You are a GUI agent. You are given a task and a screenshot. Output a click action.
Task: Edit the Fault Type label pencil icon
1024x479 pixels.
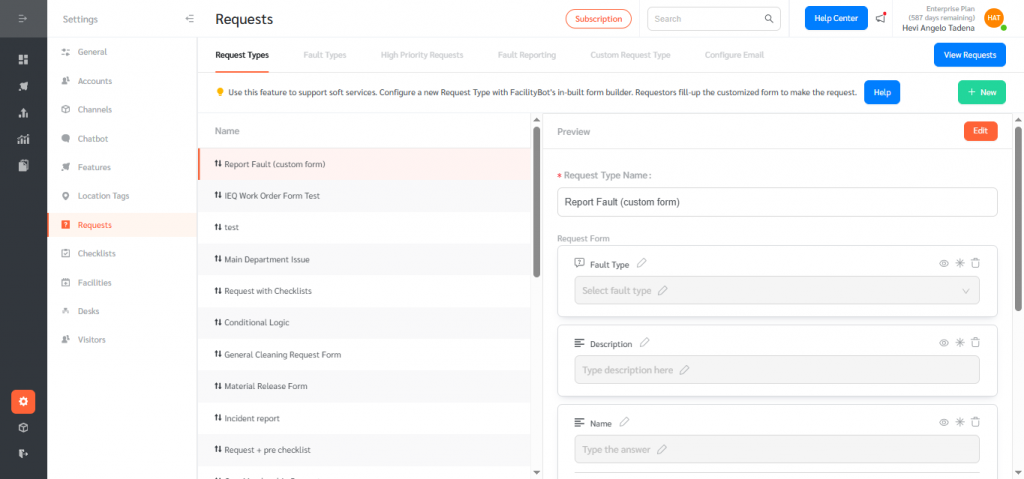[642, 263]
